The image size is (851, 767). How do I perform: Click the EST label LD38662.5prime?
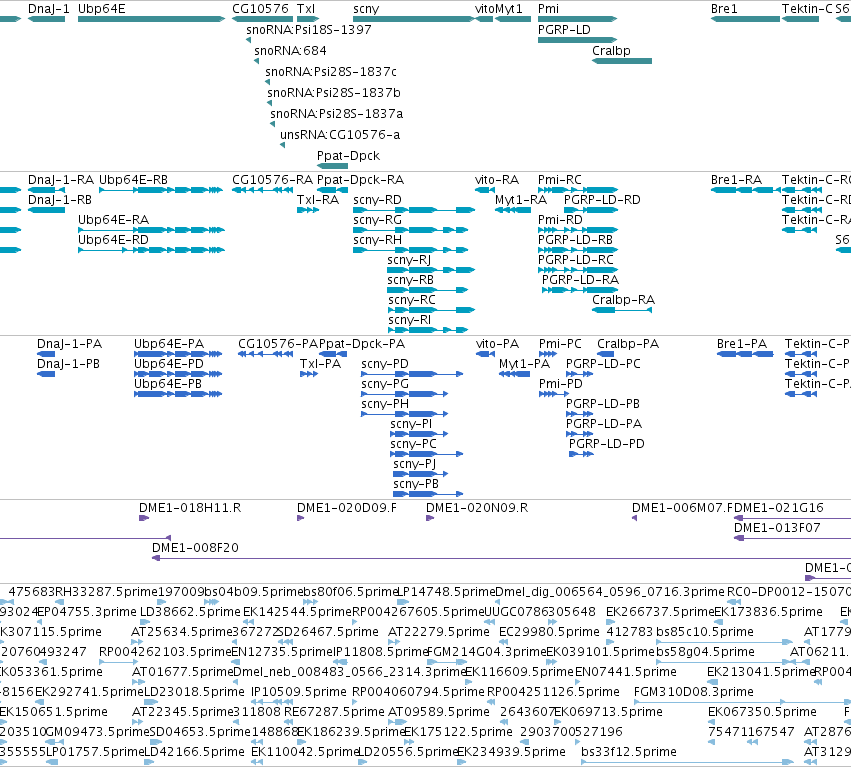[x=190, y=612]
